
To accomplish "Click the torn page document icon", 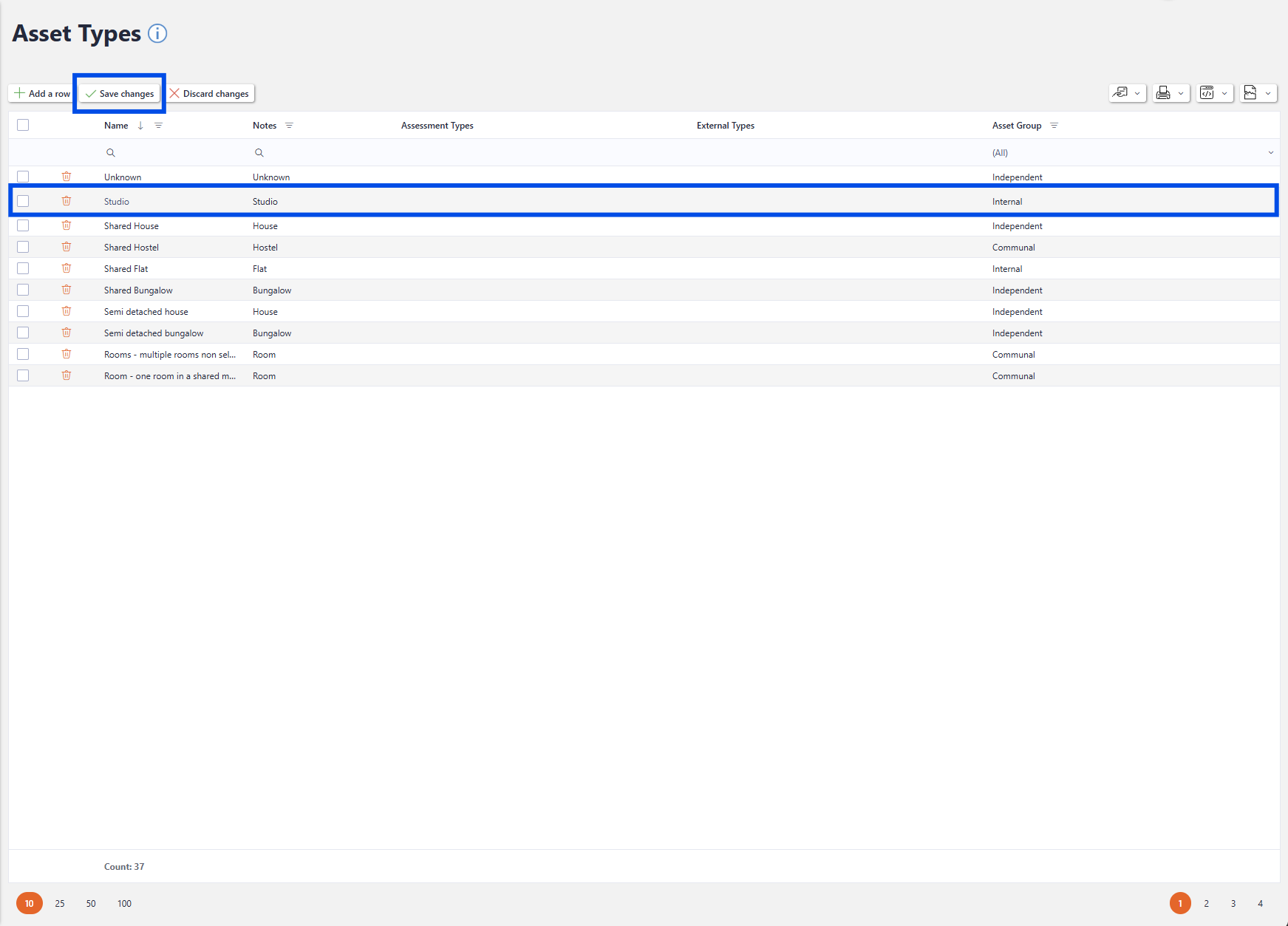I will (x=1250, y=93).
